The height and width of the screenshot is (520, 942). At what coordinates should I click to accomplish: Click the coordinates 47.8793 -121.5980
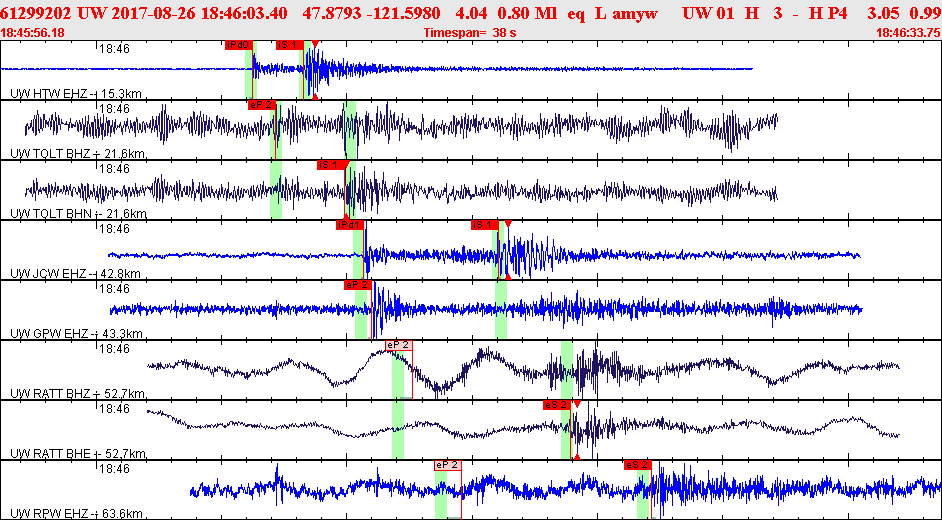coord(371,13)
